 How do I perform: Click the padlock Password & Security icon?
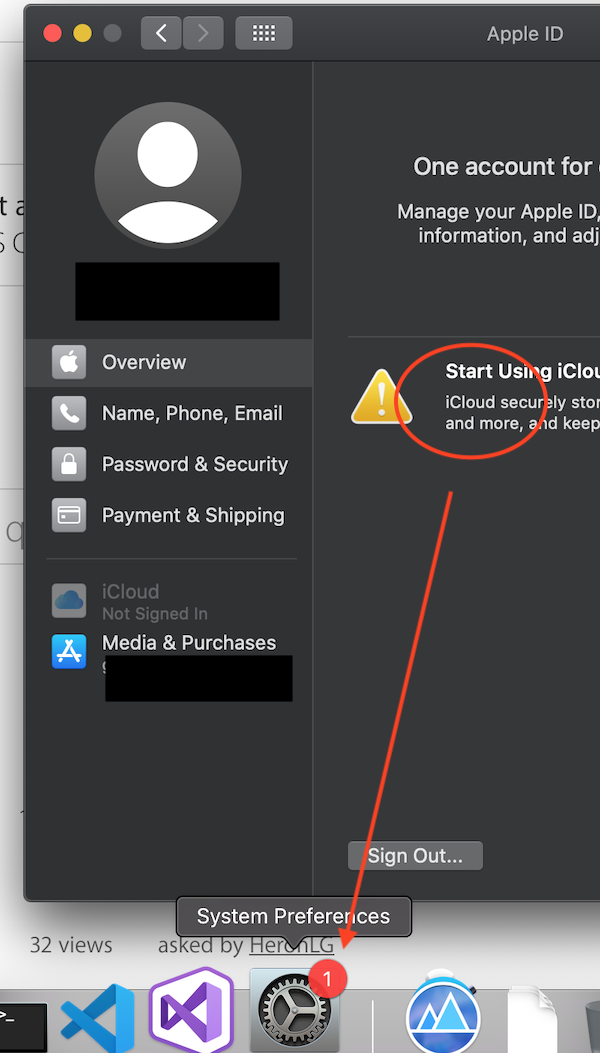69,464
